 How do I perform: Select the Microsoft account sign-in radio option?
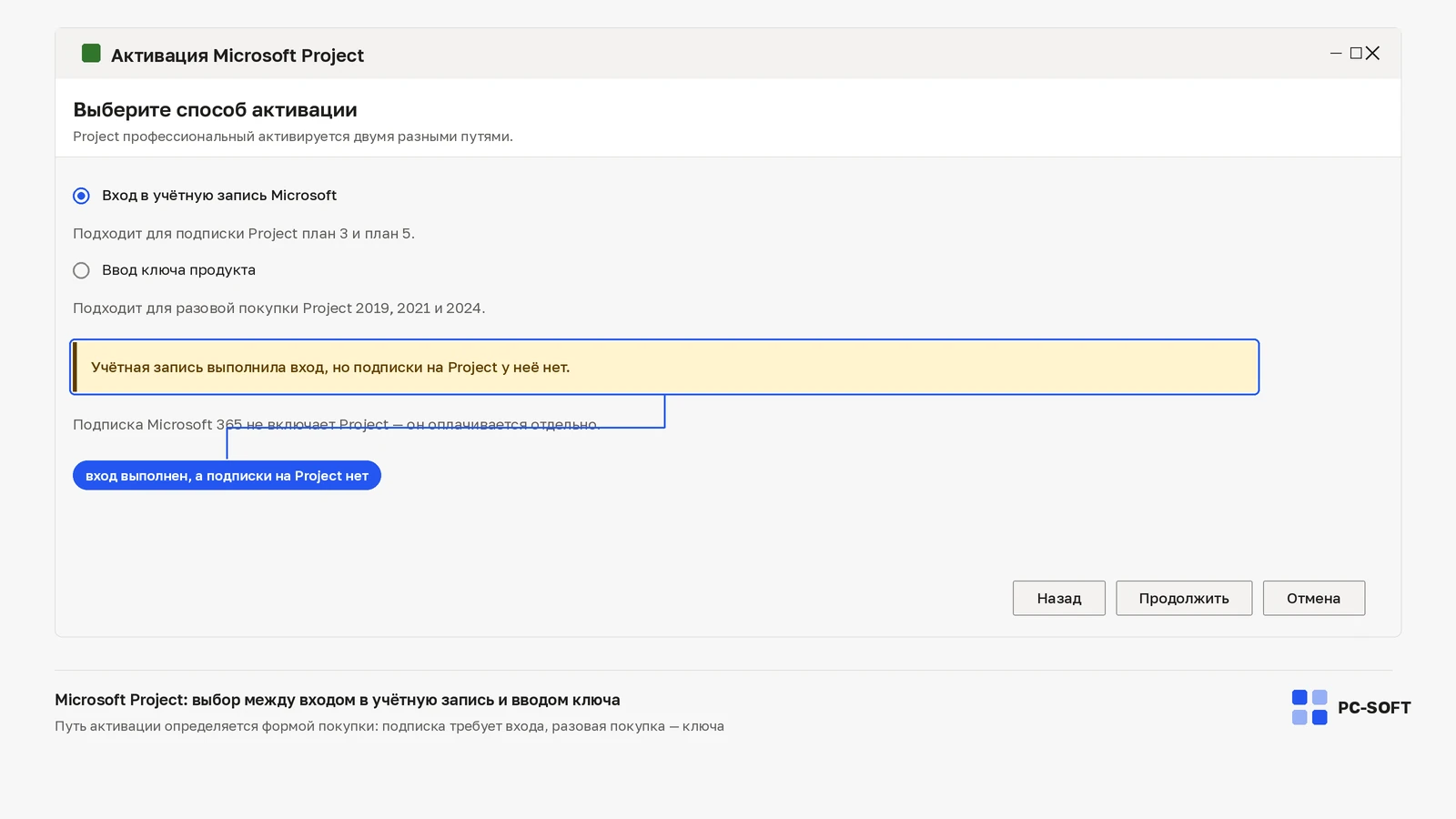81,196
